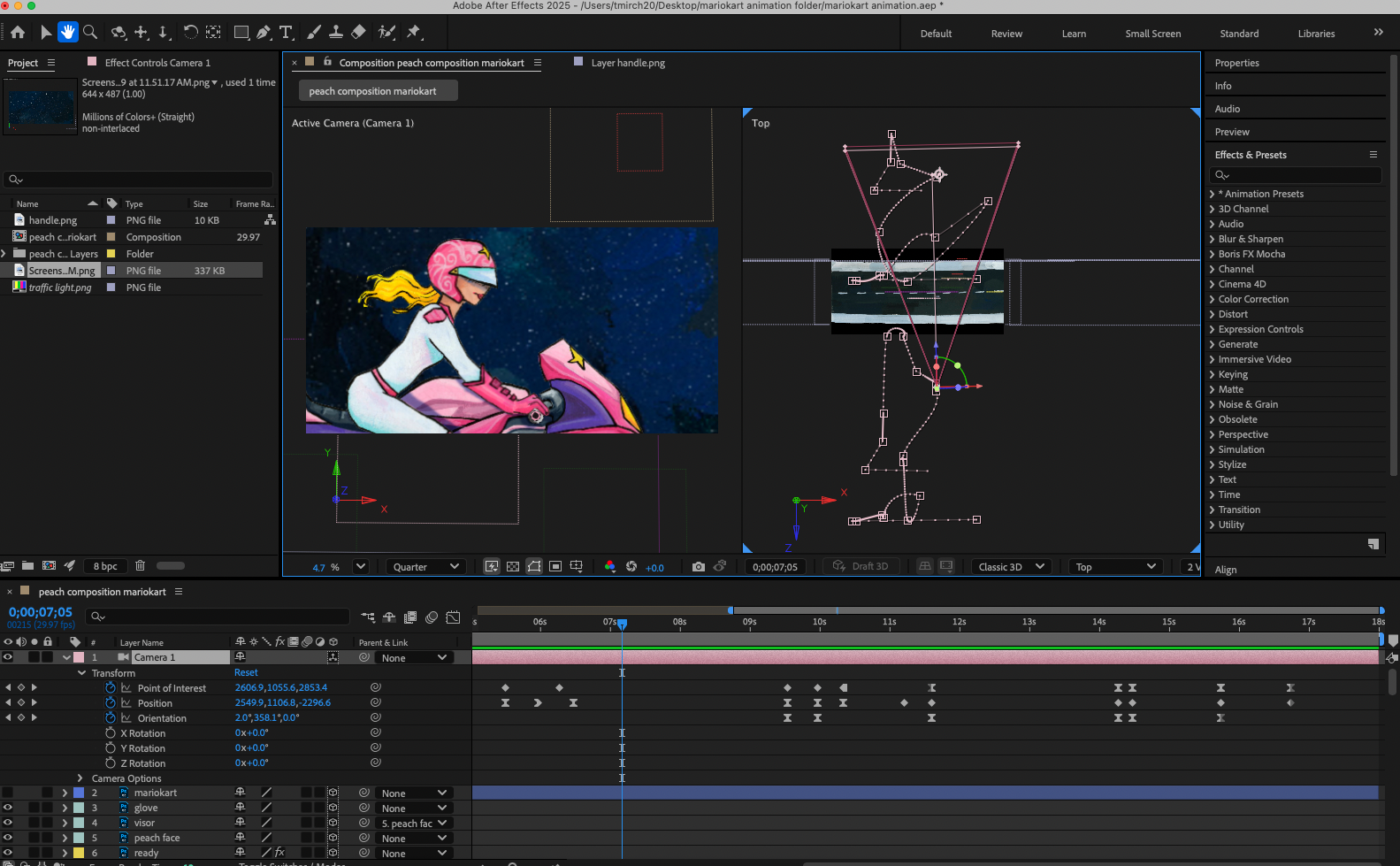Adjust exposure value +0.0
The width and height of the screenshot is (1400, 866).
click(654, 568)
